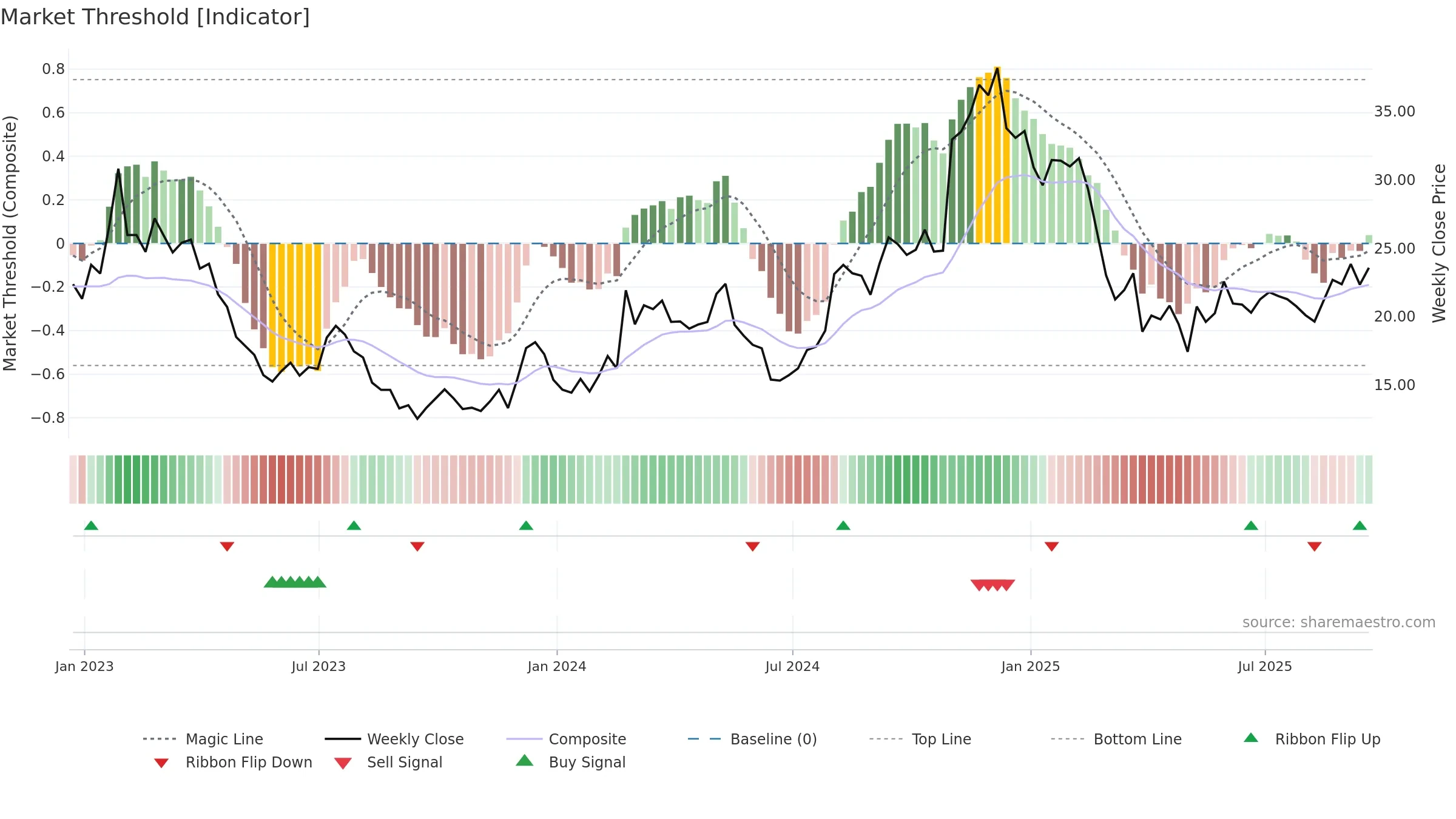This screenshot has width=1456, height=819.
Task: Click the black line swatch beside Weekly Close
Action: (343, 739)
